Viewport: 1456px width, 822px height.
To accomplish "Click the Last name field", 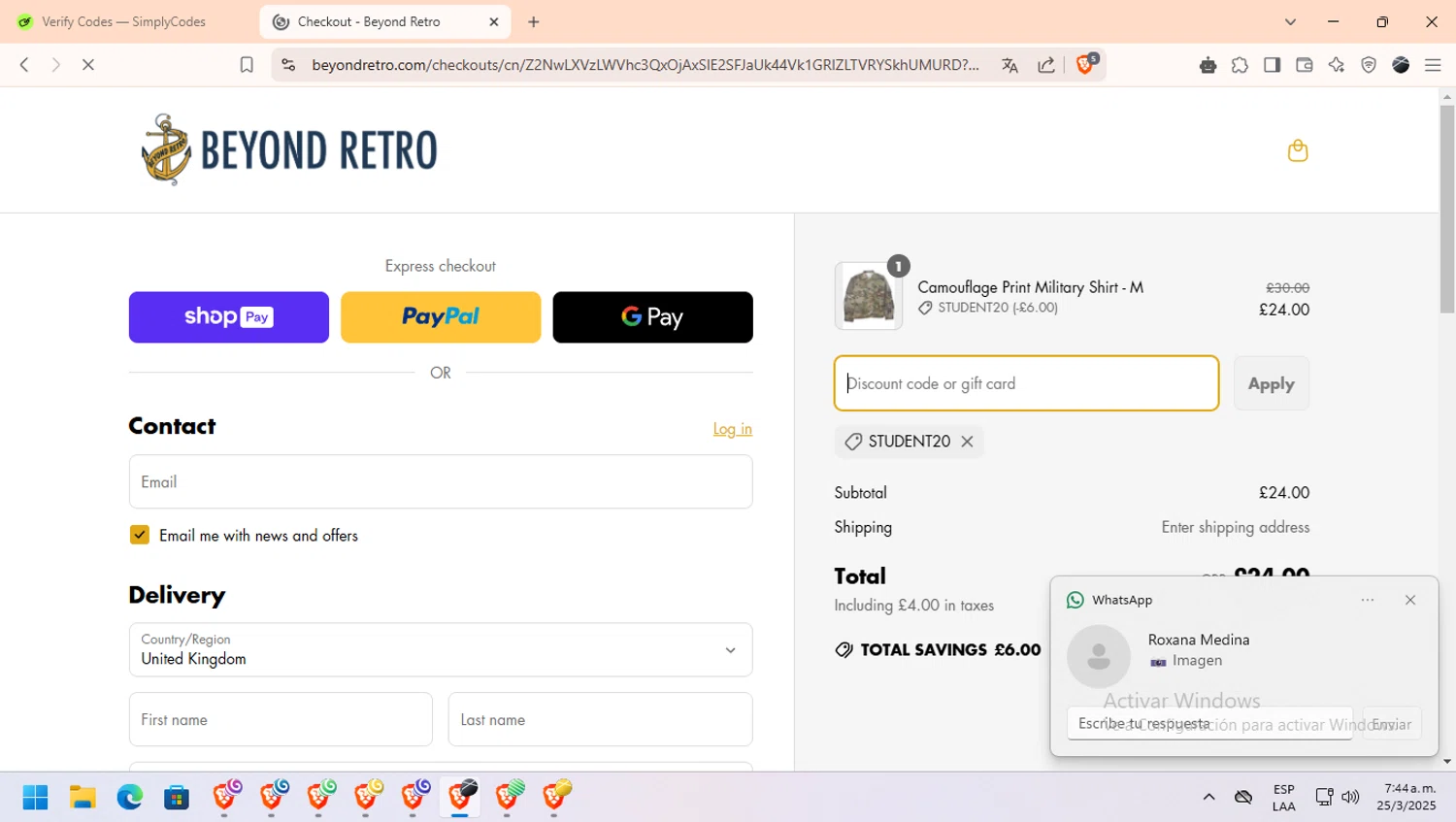I will click(x=600, y=719).
